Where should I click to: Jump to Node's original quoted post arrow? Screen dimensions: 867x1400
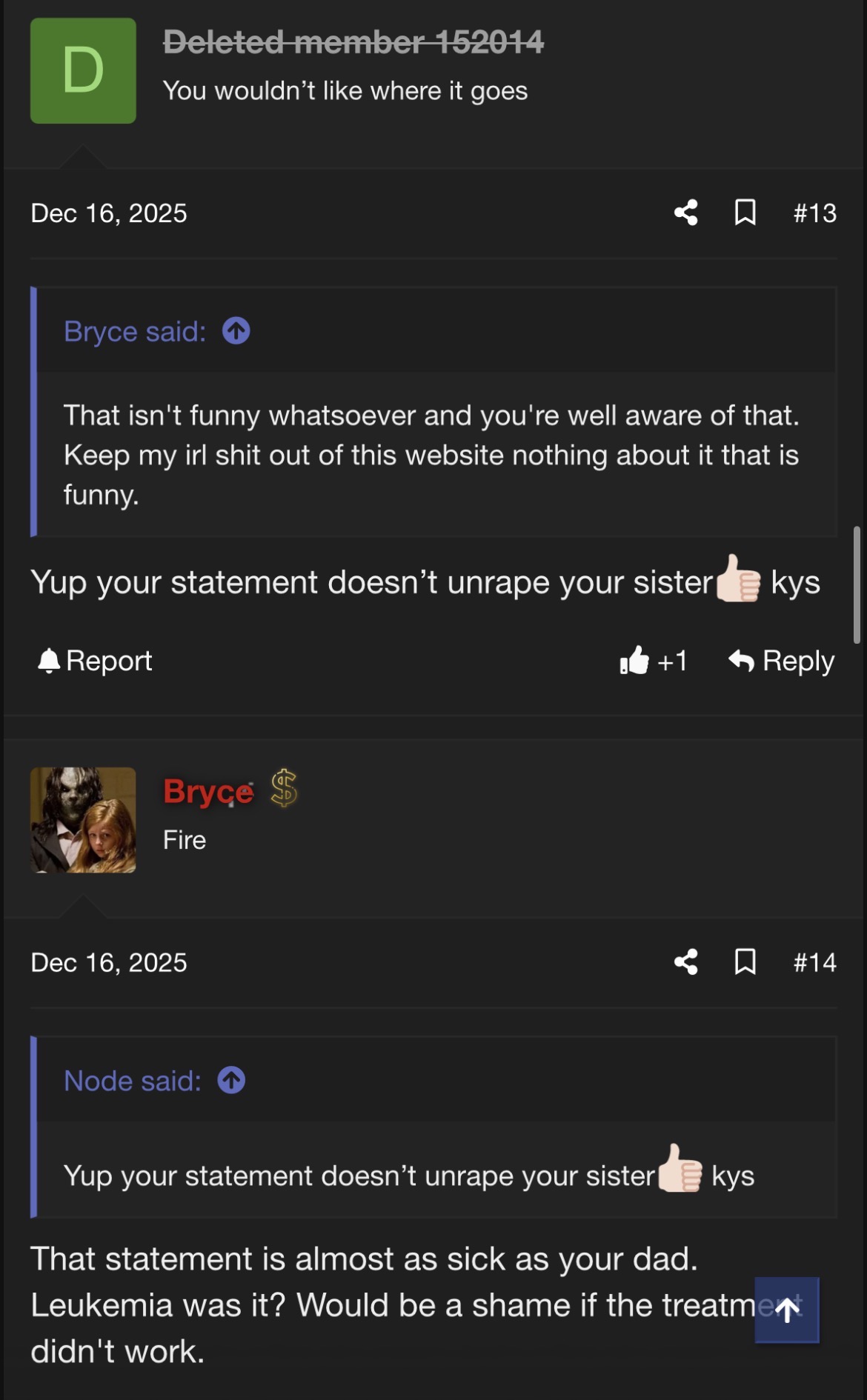231,1080
